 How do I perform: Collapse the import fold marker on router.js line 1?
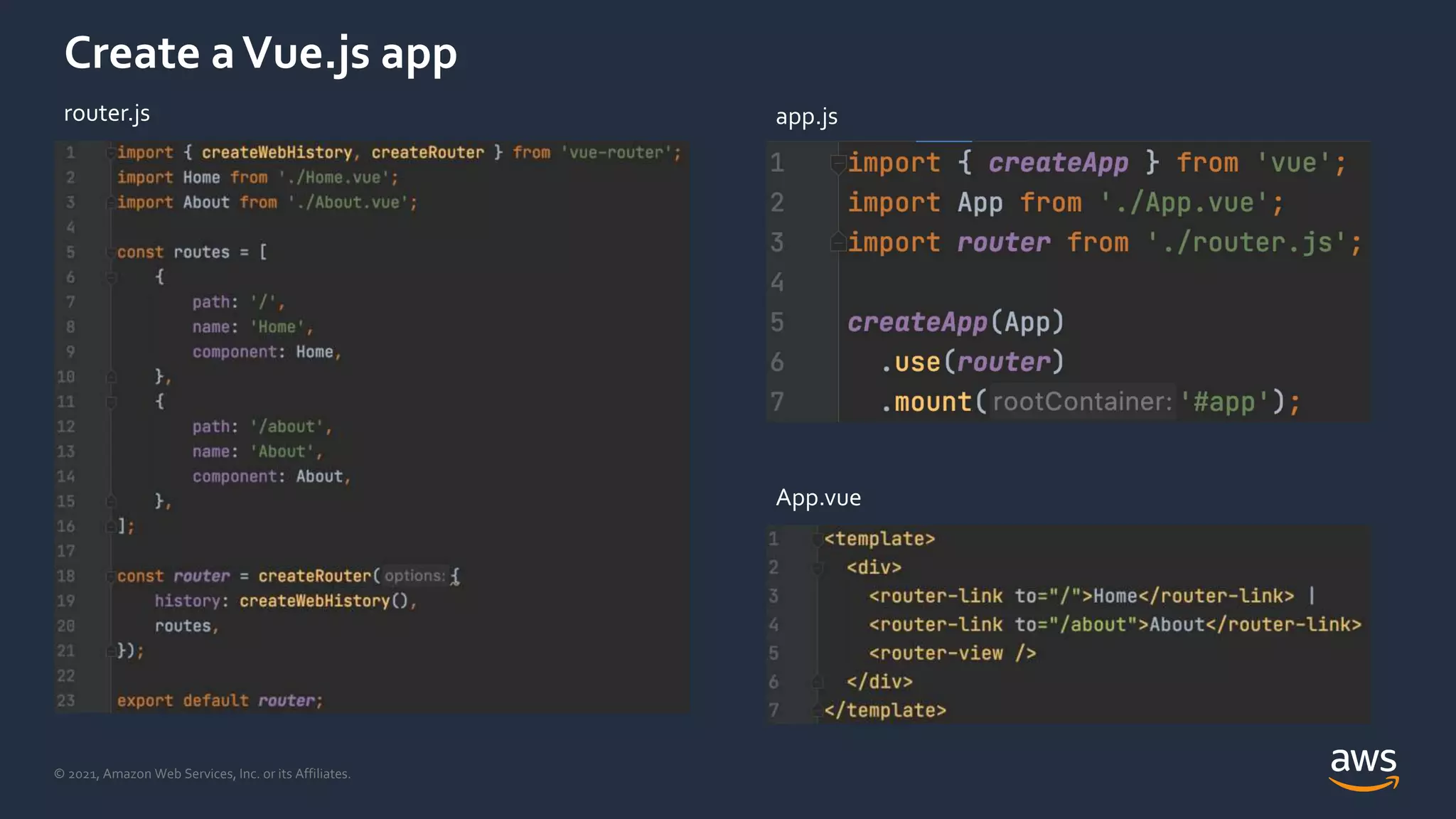(x=112, y=153)
